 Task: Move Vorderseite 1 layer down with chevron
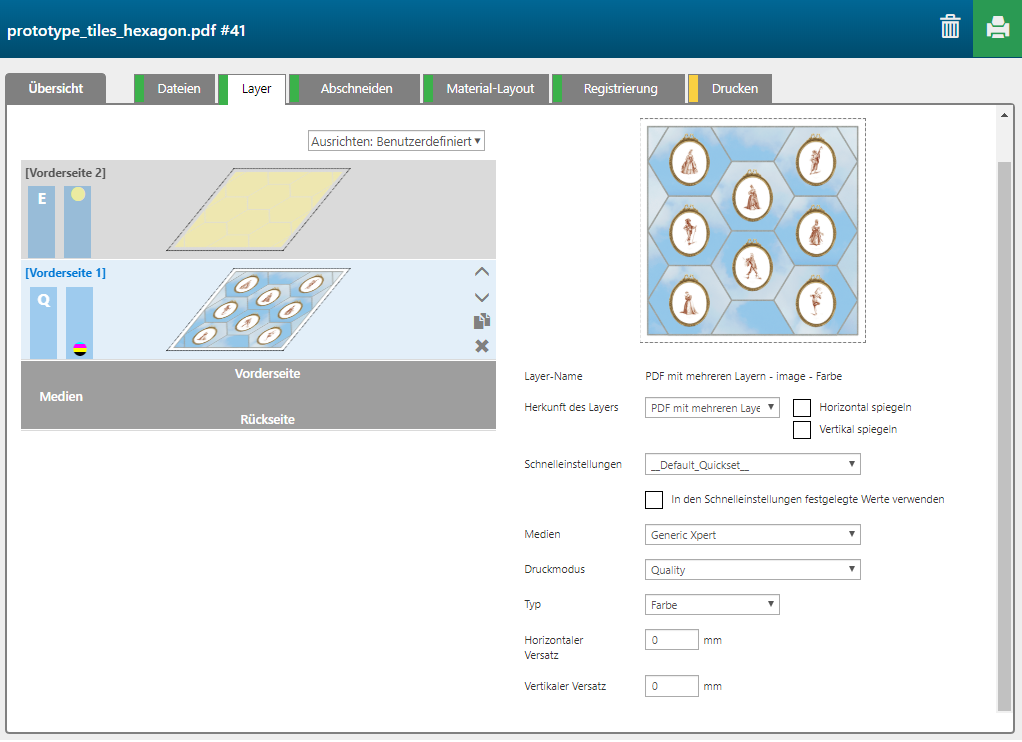(481, 297)
